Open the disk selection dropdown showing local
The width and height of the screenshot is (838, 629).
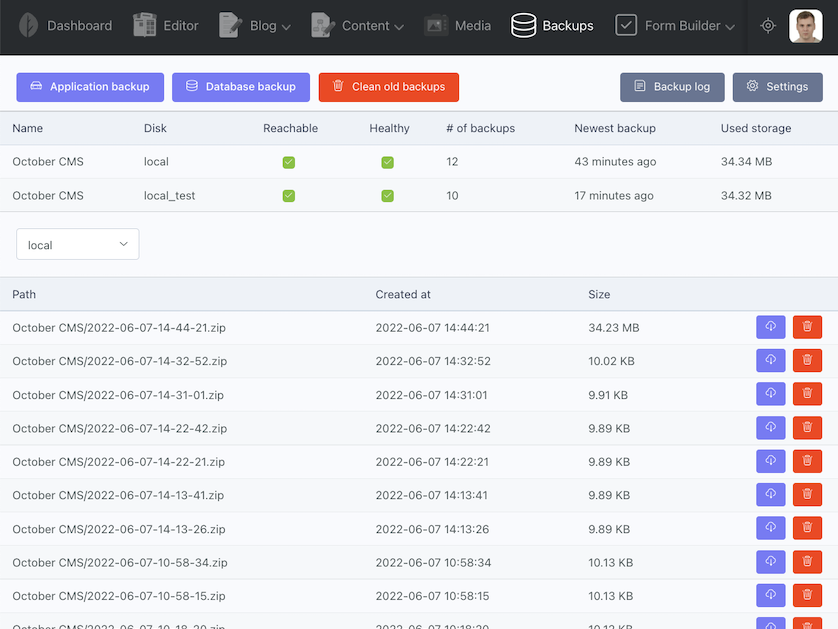pyautogui.click(x=77, y=243)
